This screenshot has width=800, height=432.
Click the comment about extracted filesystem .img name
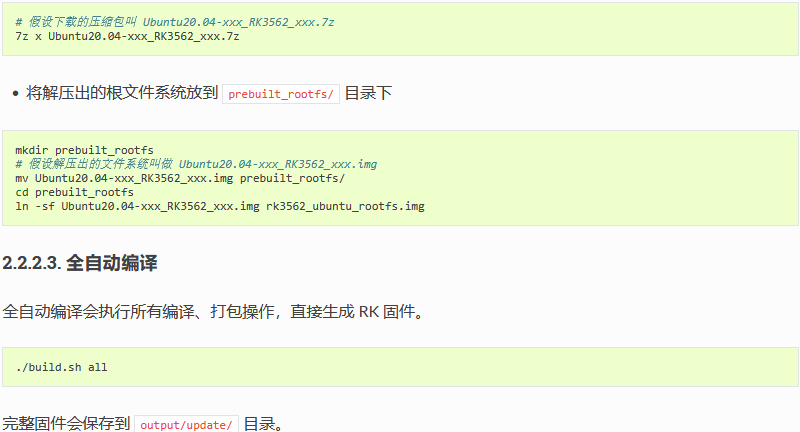(x=196, y=164)
